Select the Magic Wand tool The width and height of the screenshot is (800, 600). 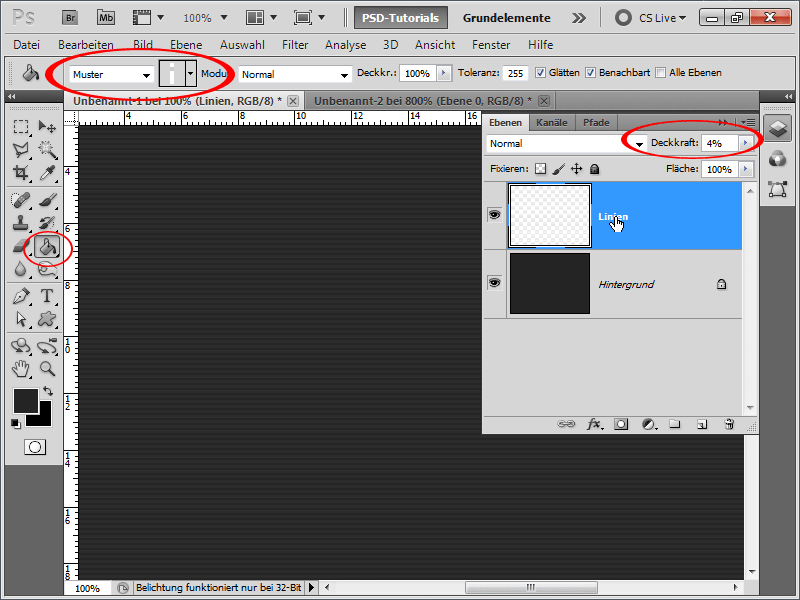coord(47,149)
